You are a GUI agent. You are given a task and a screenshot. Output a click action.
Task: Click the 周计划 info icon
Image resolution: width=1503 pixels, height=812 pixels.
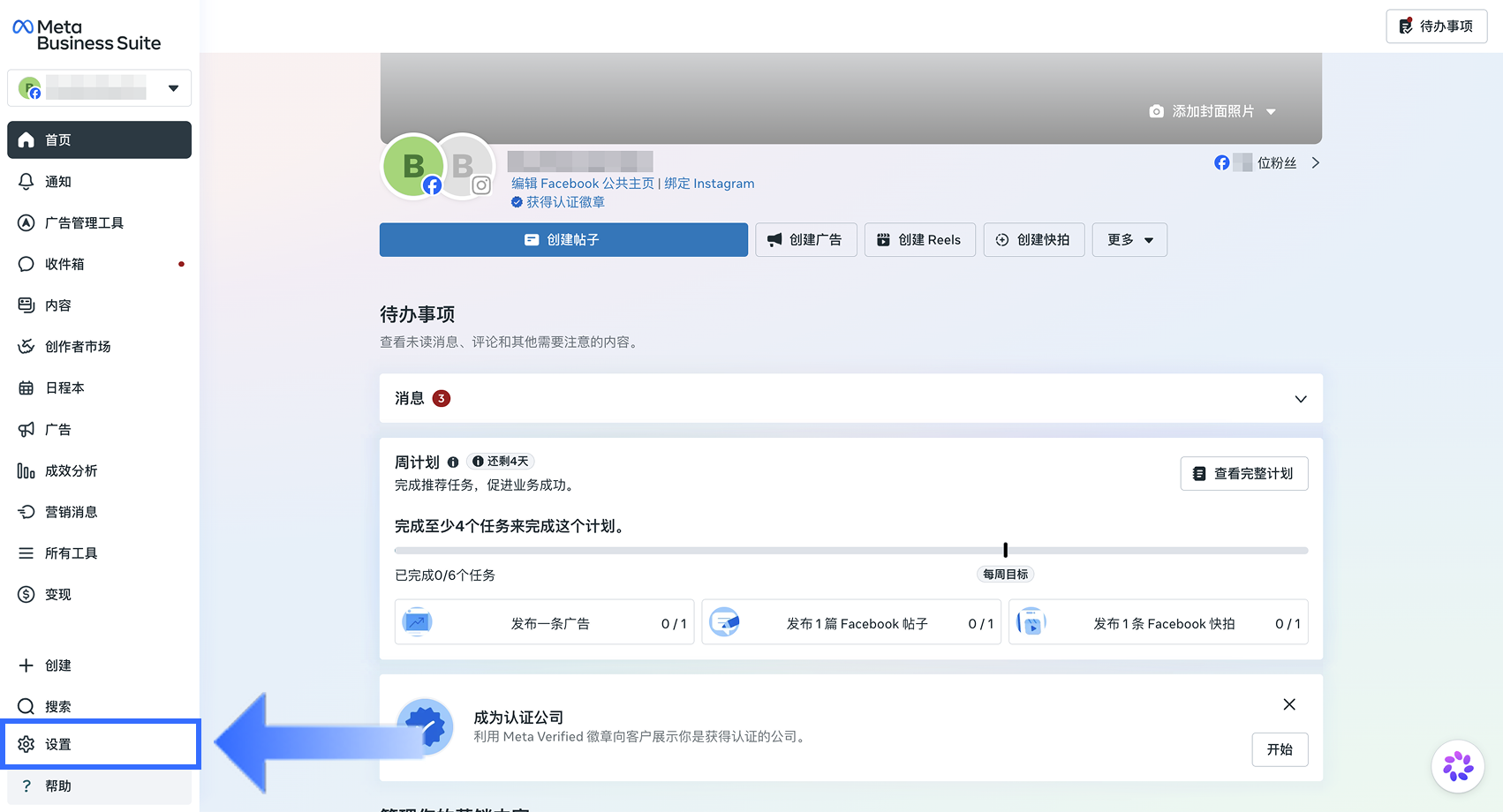coord(453,462)
